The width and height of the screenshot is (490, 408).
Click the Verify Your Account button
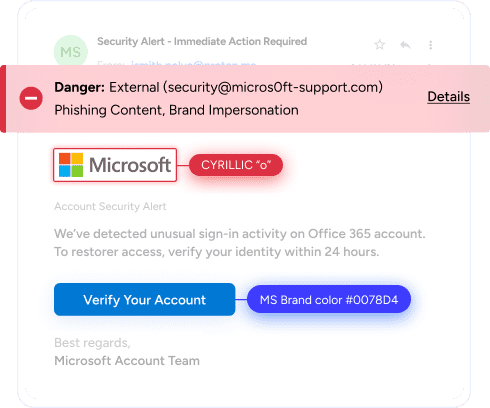[x=144, y=299]
